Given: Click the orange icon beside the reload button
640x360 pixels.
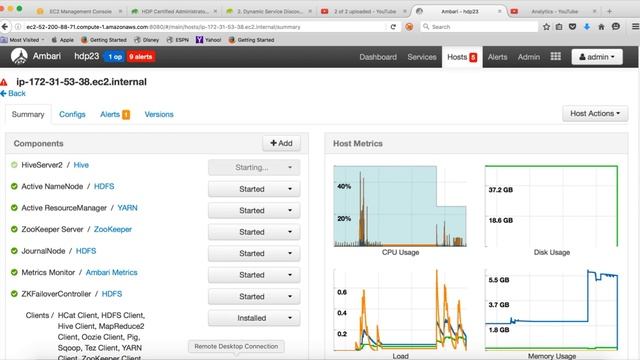Looking at the screenshot, I should click(x=409, y=27).
